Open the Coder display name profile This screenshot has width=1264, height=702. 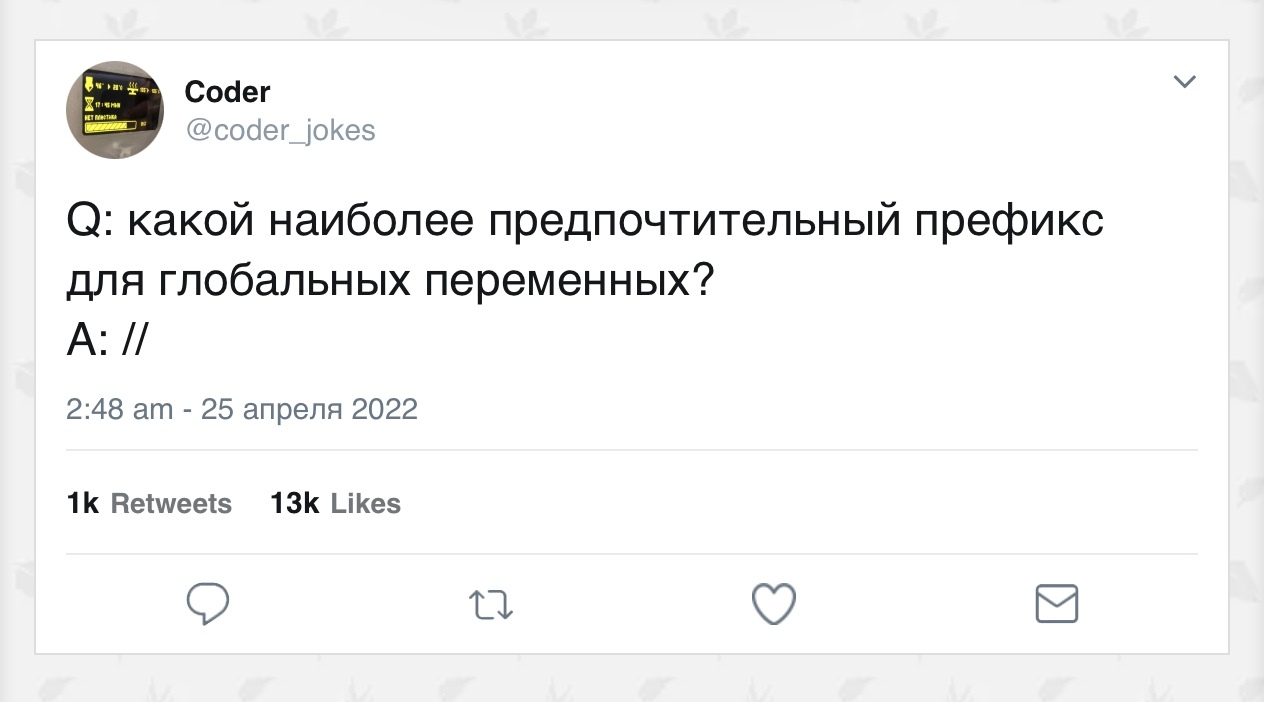coord(228,92)
